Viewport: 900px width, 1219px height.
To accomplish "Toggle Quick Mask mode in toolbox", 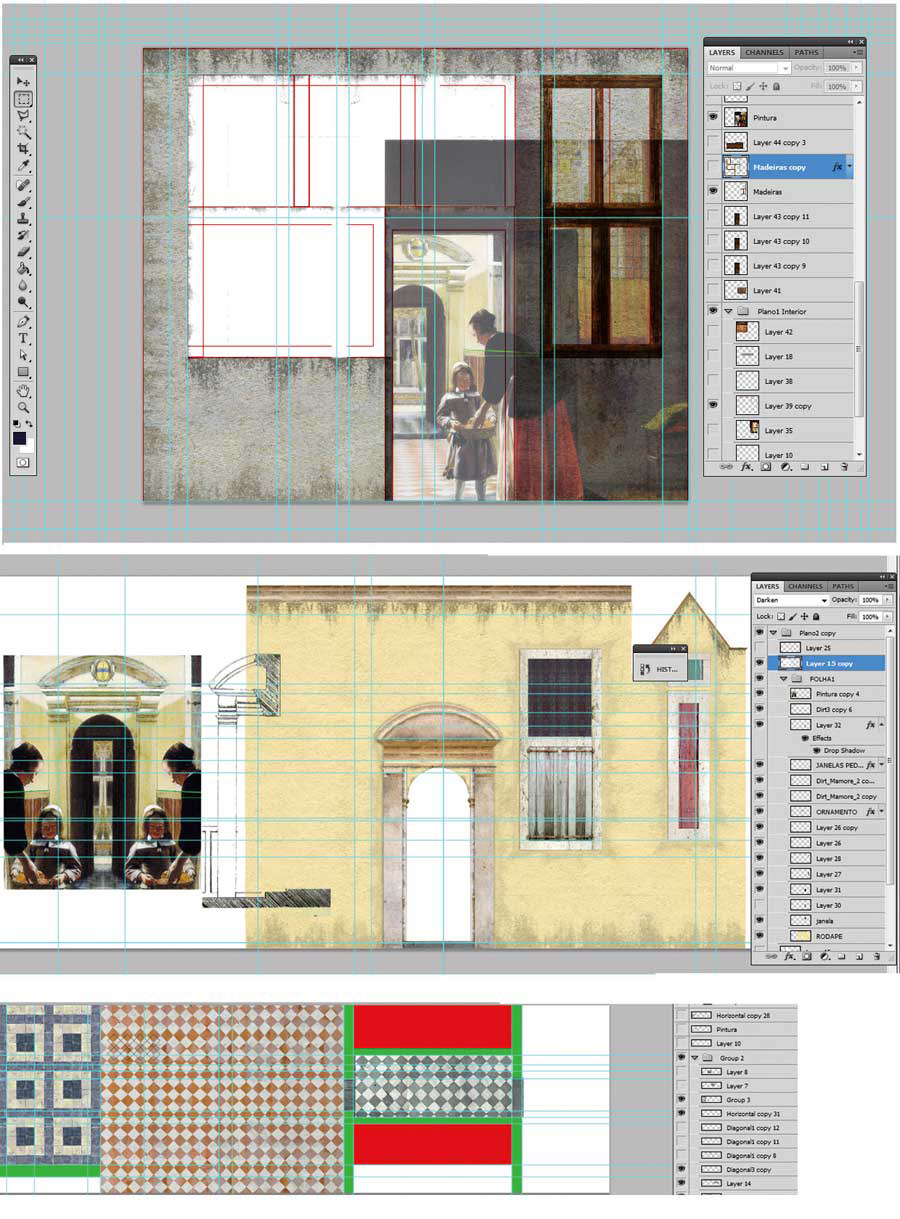I will tap(23, 463).
